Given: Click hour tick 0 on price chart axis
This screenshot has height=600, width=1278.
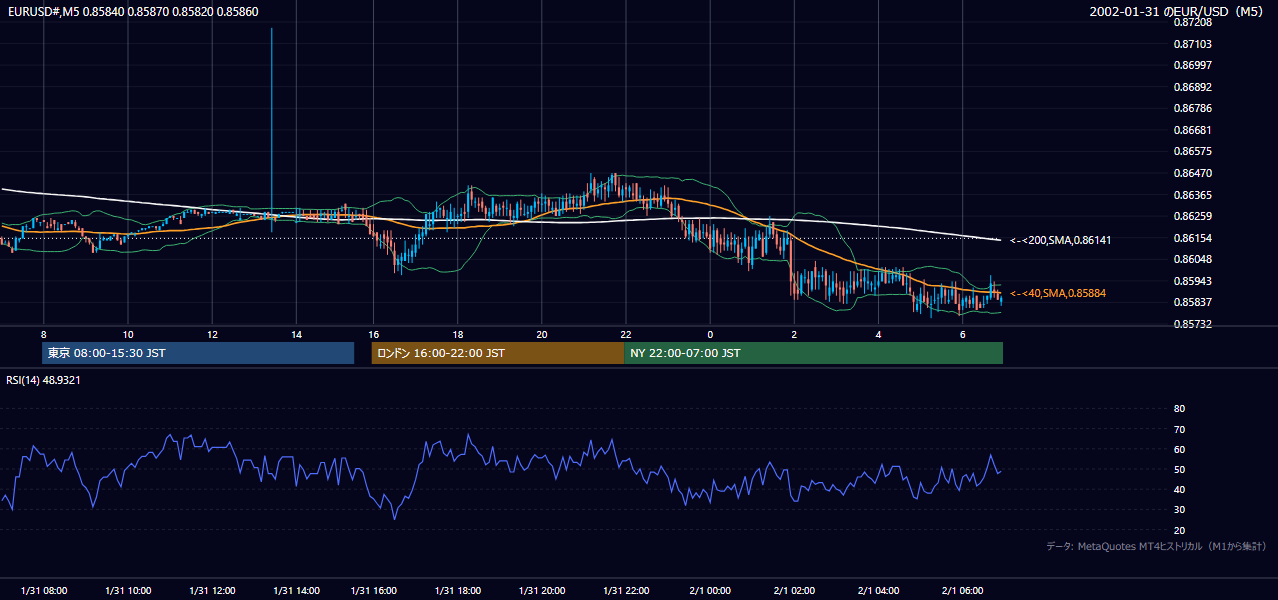Looking at the screenshot, I should [710, 334].
